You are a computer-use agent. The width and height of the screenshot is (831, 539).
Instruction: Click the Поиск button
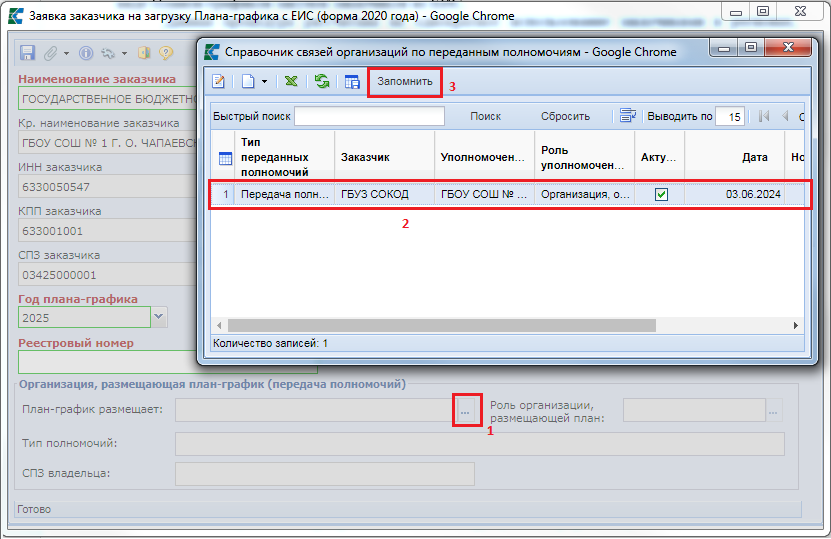coord(485,116)
